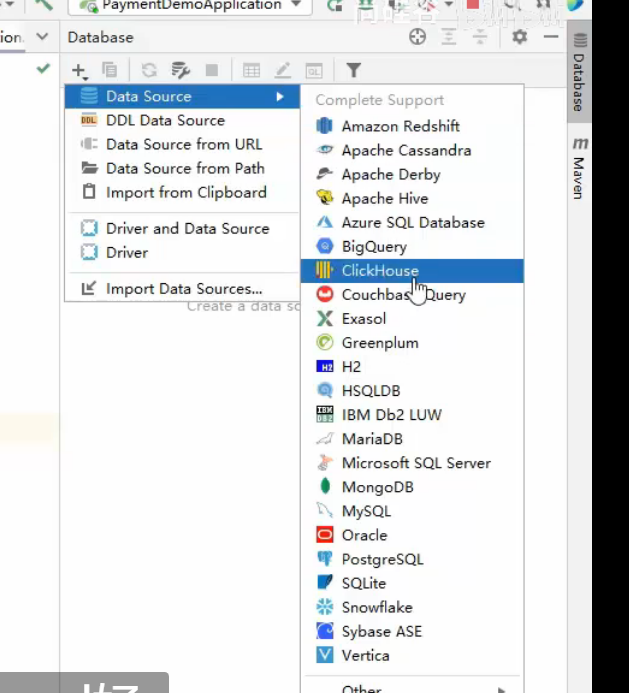
Task: Select IBM Db2 LUW data source
Action: (412, 415)
